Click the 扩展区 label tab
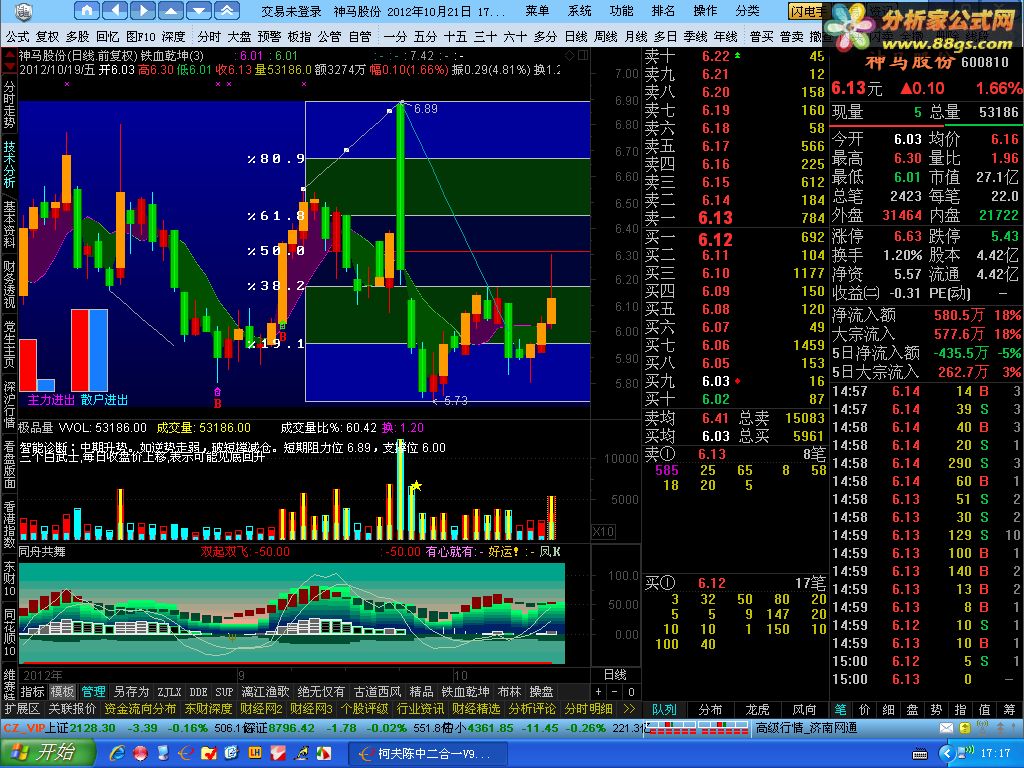The height and width of the screenshot is (768, 1024). [23, 709]
